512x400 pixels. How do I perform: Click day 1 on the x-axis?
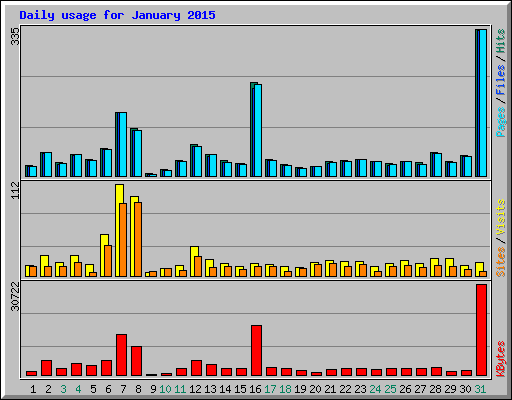(33, 389)
